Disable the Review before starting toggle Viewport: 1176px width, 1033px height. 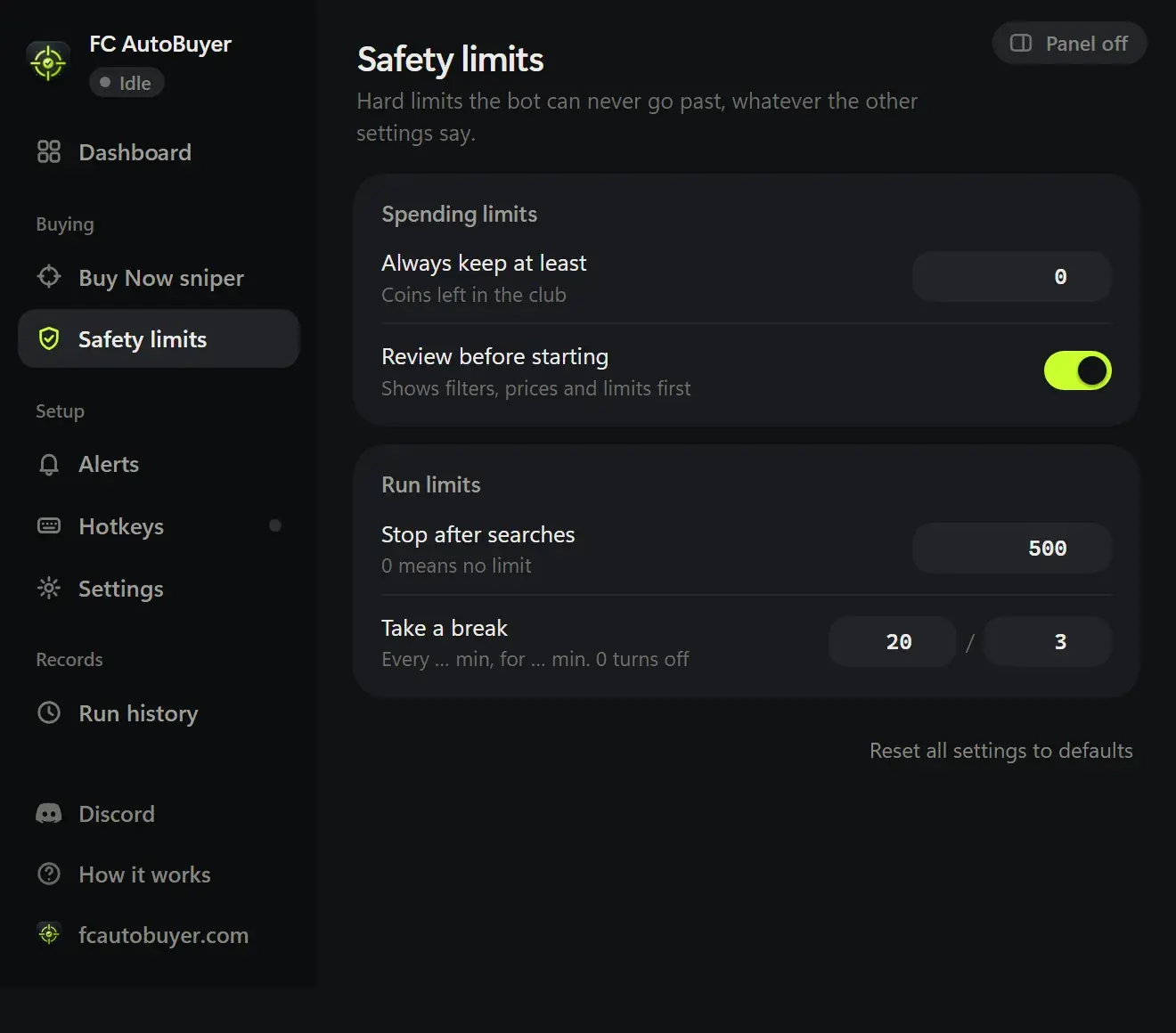pos(1077,370)
